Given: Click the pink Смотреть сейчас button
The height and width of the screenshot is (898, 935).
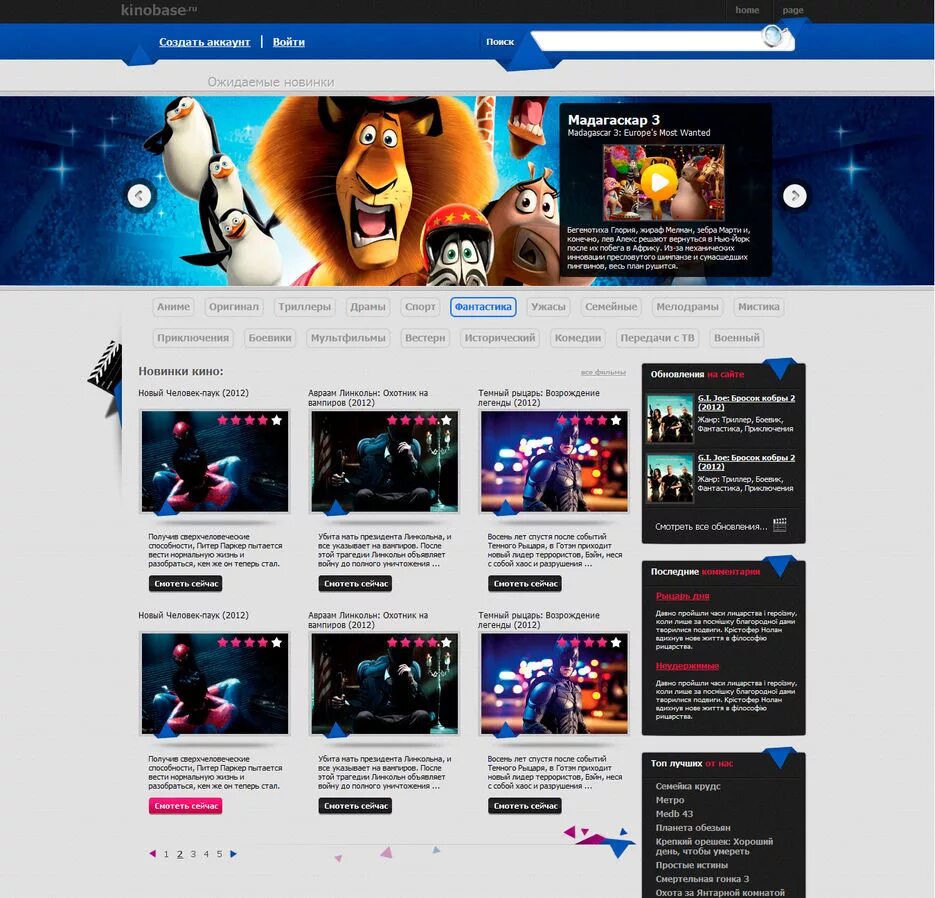Looking at the screenshot, I should click(x=185, y=806).
